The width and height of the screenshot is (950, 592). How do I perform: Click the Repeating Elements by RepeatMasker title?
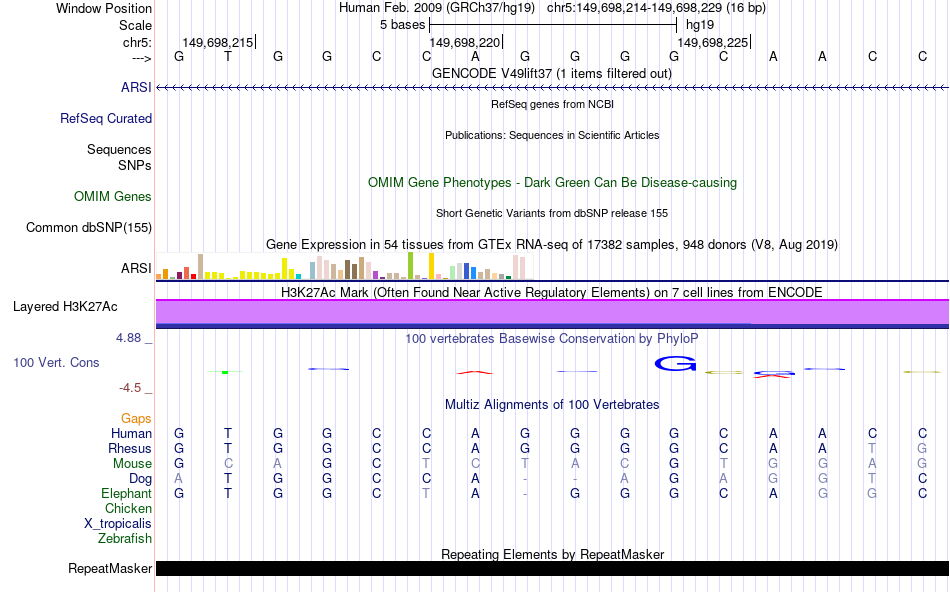[552, 554]
